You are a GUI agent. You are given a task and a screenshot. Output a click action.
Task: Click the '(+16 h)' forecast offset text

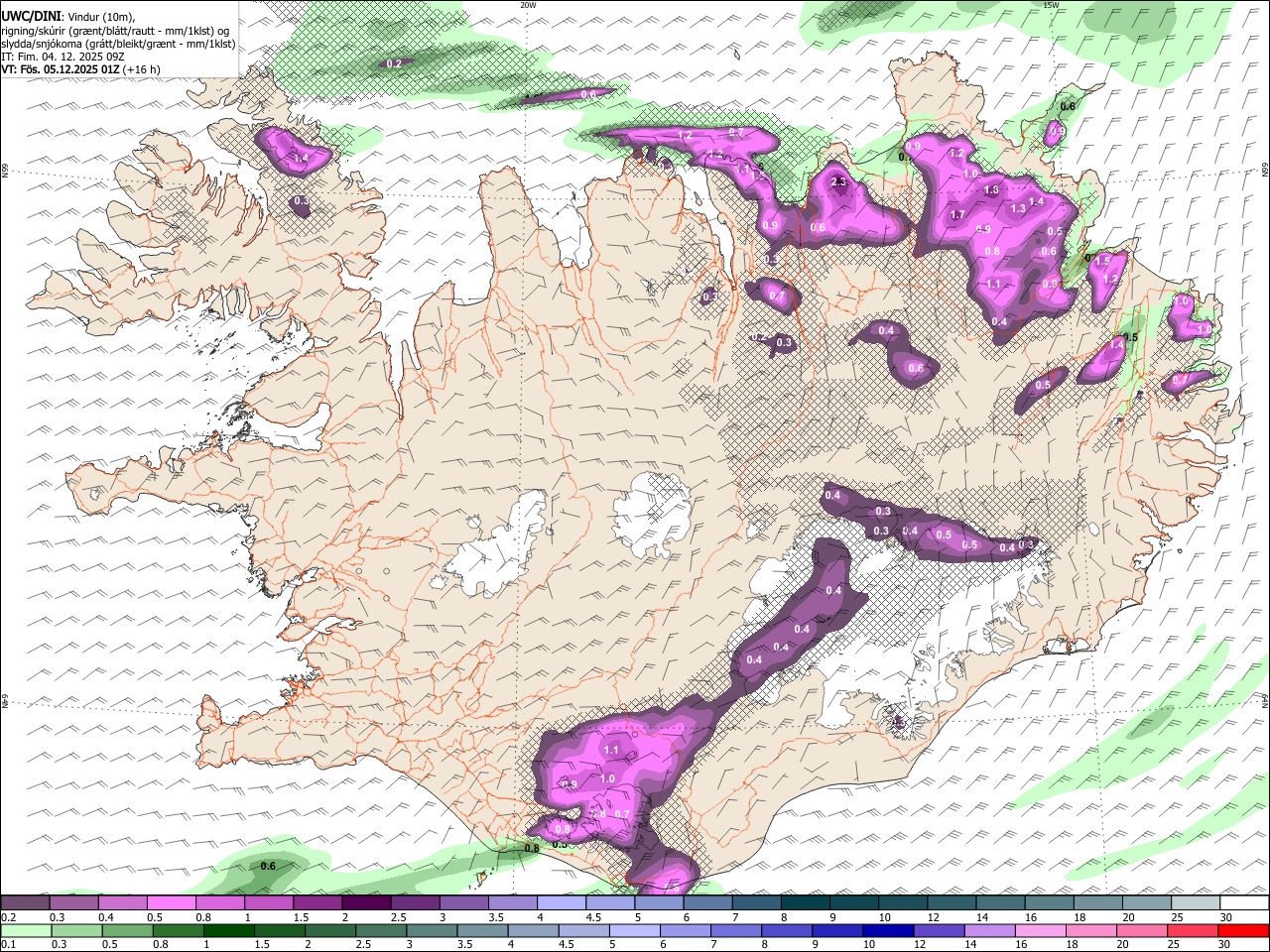pos(142,69)
